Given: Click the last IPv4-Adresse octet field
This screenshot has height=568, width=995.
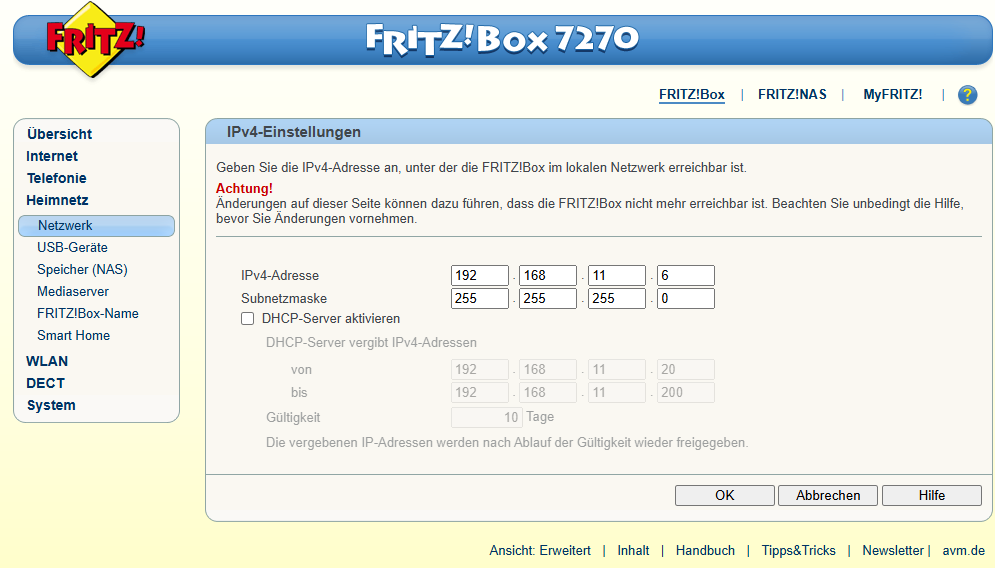Looking at the screenshot, I should click(x=685, y=276).
